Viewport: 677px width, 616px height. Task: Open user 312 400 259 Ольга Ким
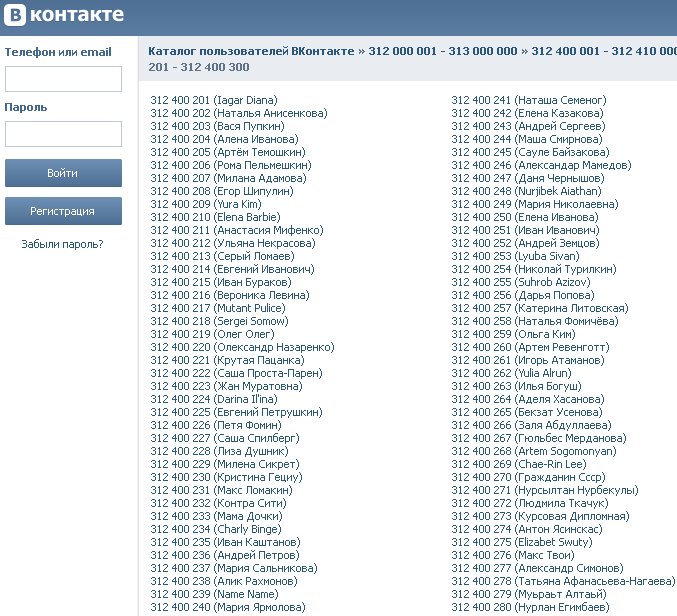513,334
